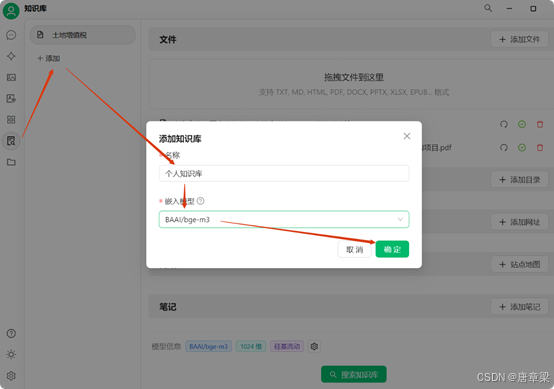Click the 1024 维 dimension tag
Viewport: 554px width, 389px height.
251,347
